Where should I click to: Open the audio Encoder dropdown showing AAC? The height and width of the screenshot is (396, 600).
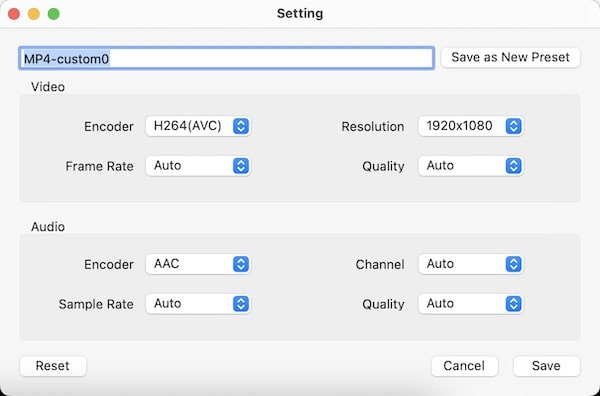pyautogui.click(x=198, y=264)
